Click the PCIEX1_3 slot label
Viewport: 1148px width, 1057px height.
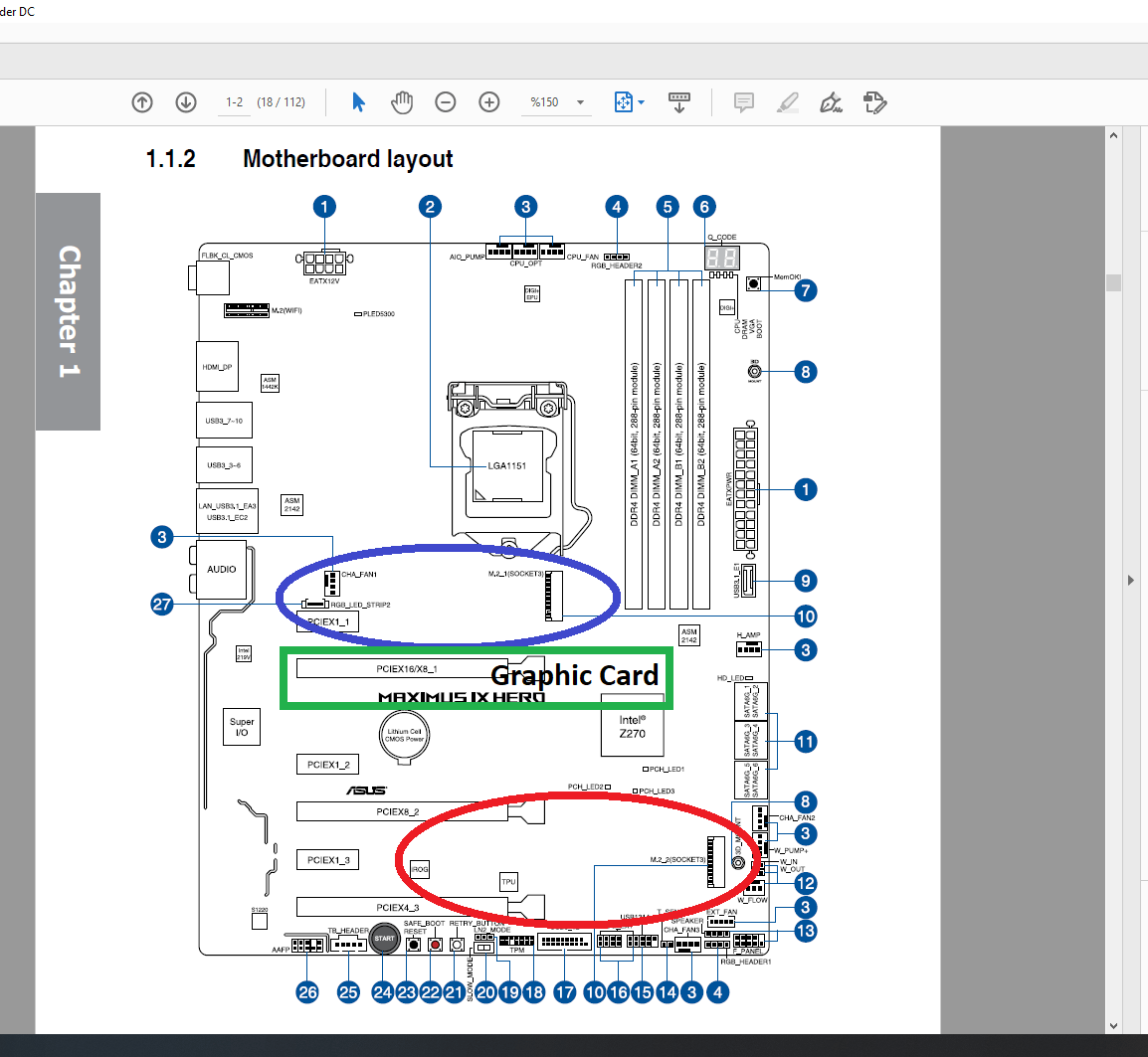point(328,859)
